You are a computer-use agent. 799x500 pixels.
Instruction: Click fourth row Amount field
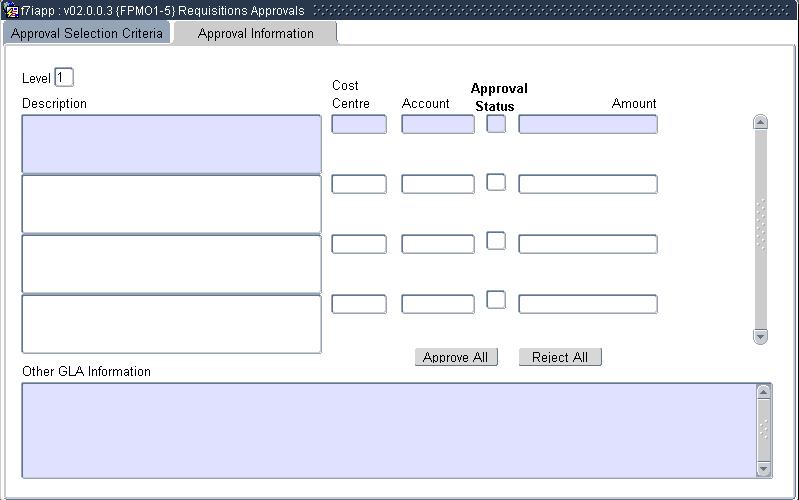click(588, 304)
